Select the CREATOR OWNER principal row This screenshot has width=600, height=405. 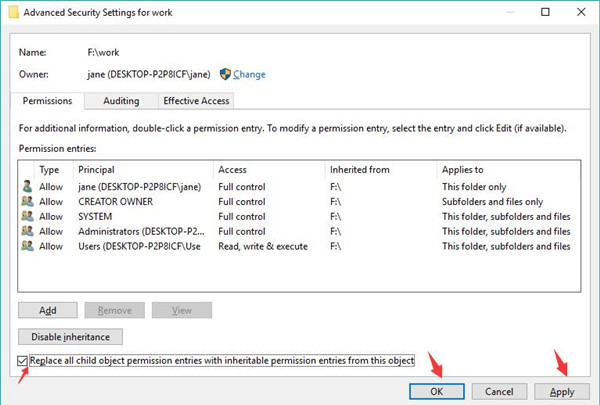pyautogui.click(x=299, y=202)
